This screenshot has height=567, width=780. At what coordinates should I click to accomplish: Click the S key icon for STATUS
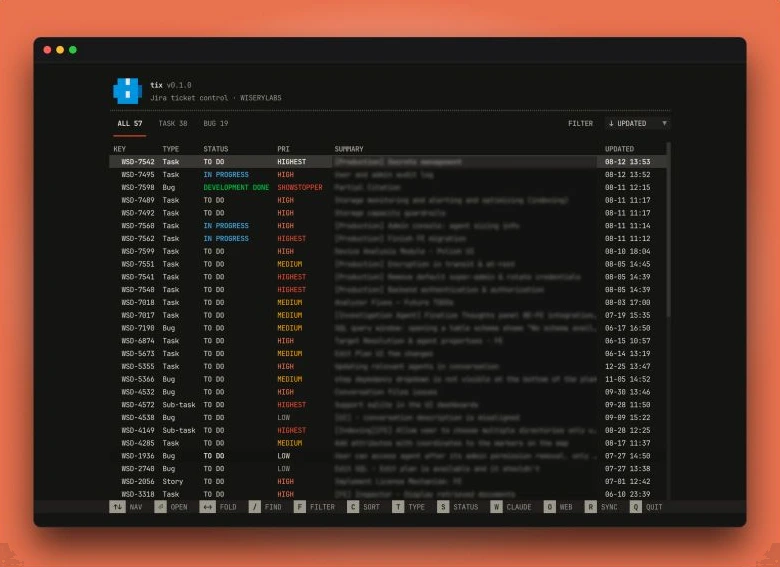(443, 507)
